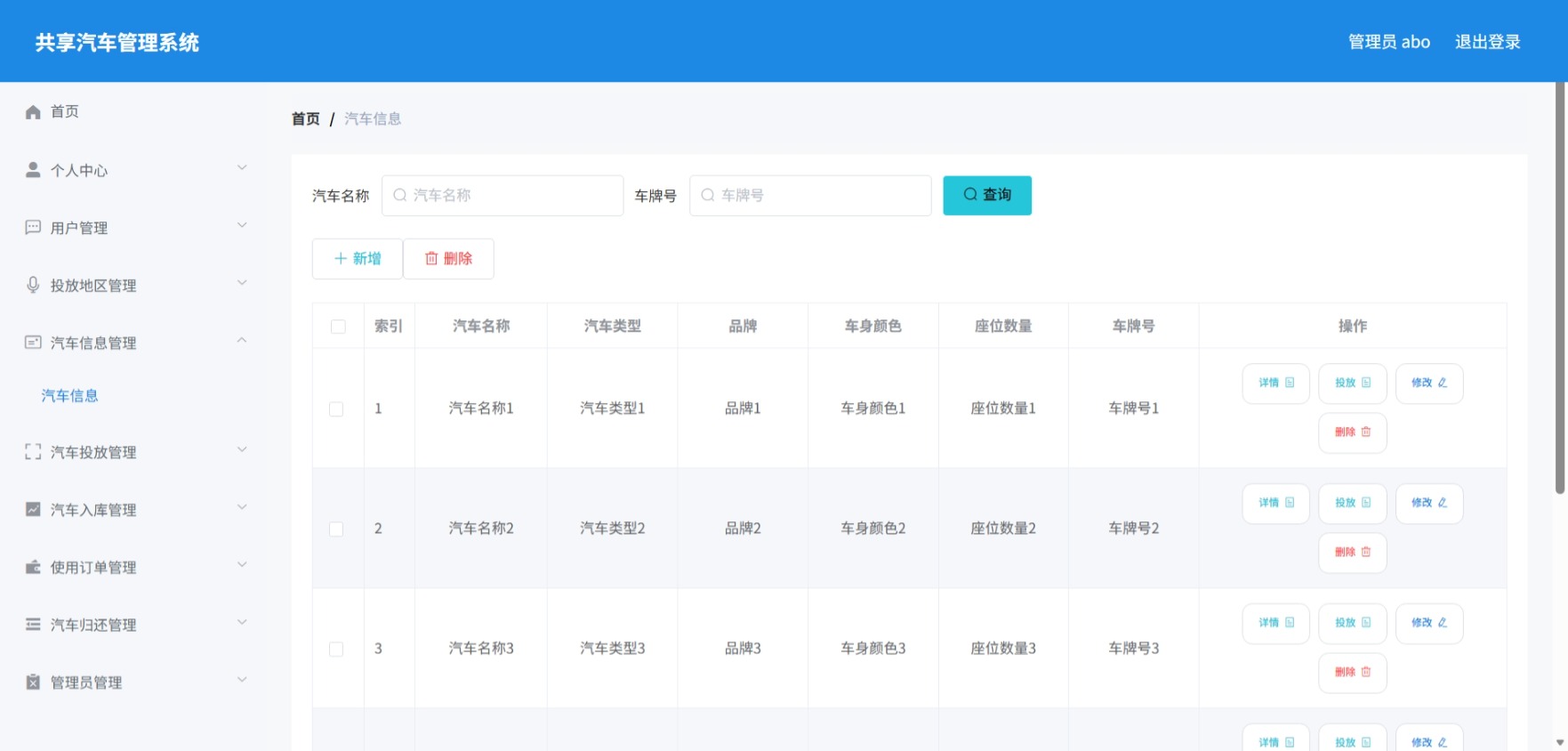Click the batch 删除 button beside 新增
1568x751 pixels.
[448, 259]
